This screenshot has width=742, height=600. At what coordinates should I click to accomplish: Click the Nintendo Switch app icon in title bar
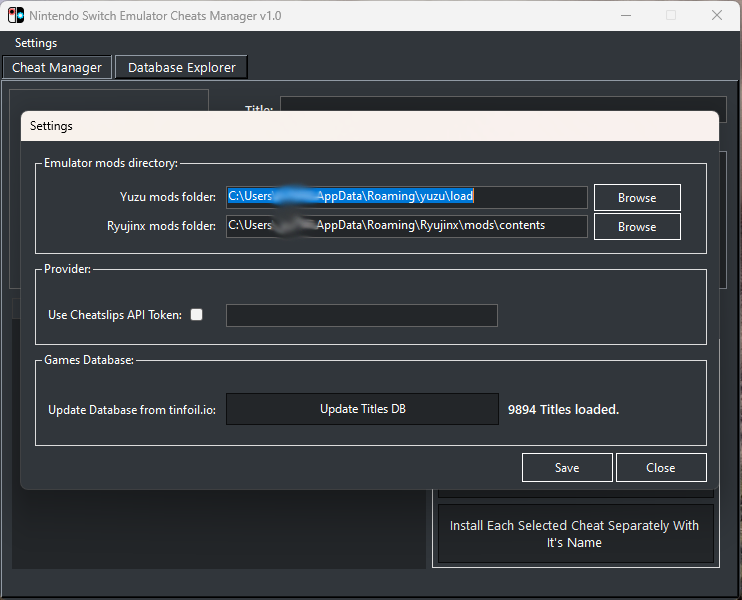(16, 15)
